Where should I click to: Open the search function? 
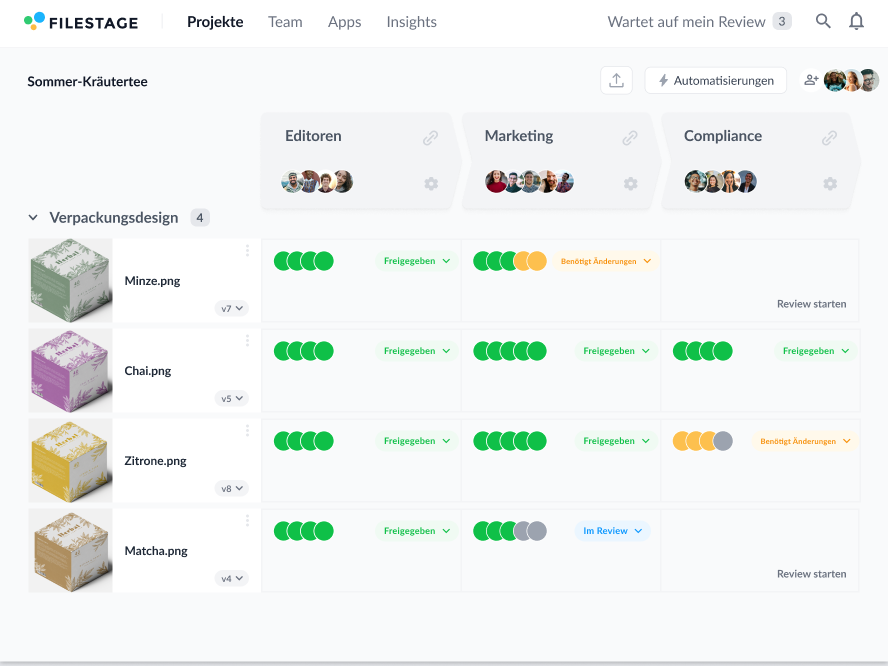(x=823, y=21)
